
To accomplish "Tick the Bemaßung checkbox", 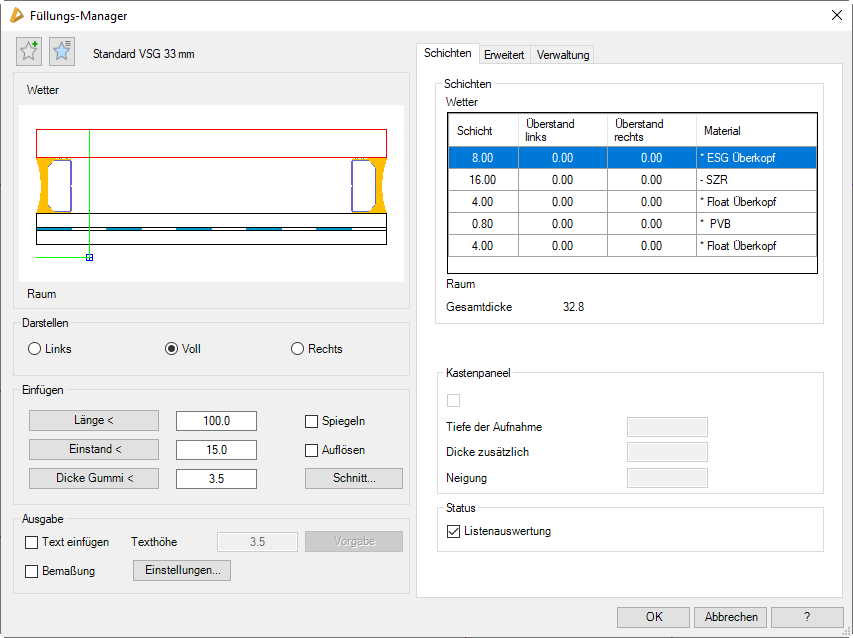I will click(32, 570).
